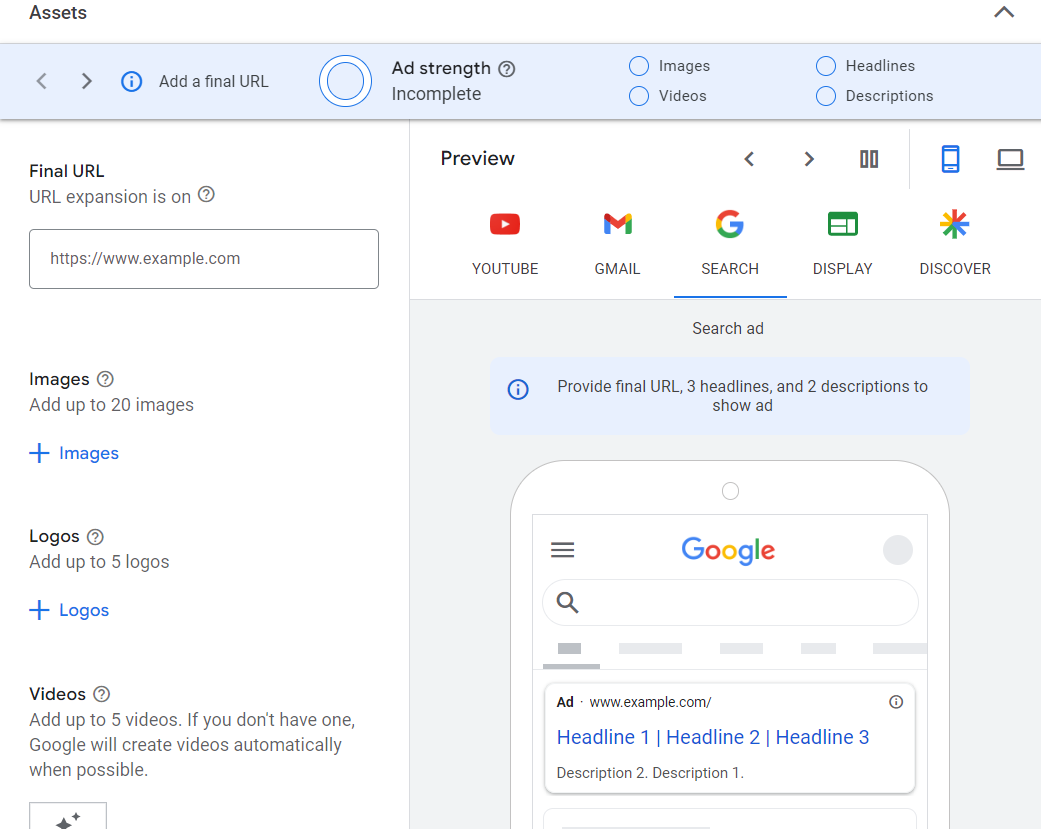Click the side-by-side columns preview icon
Screen dimensions: 1041x829
pyautogui.click(x=869, y=159)
